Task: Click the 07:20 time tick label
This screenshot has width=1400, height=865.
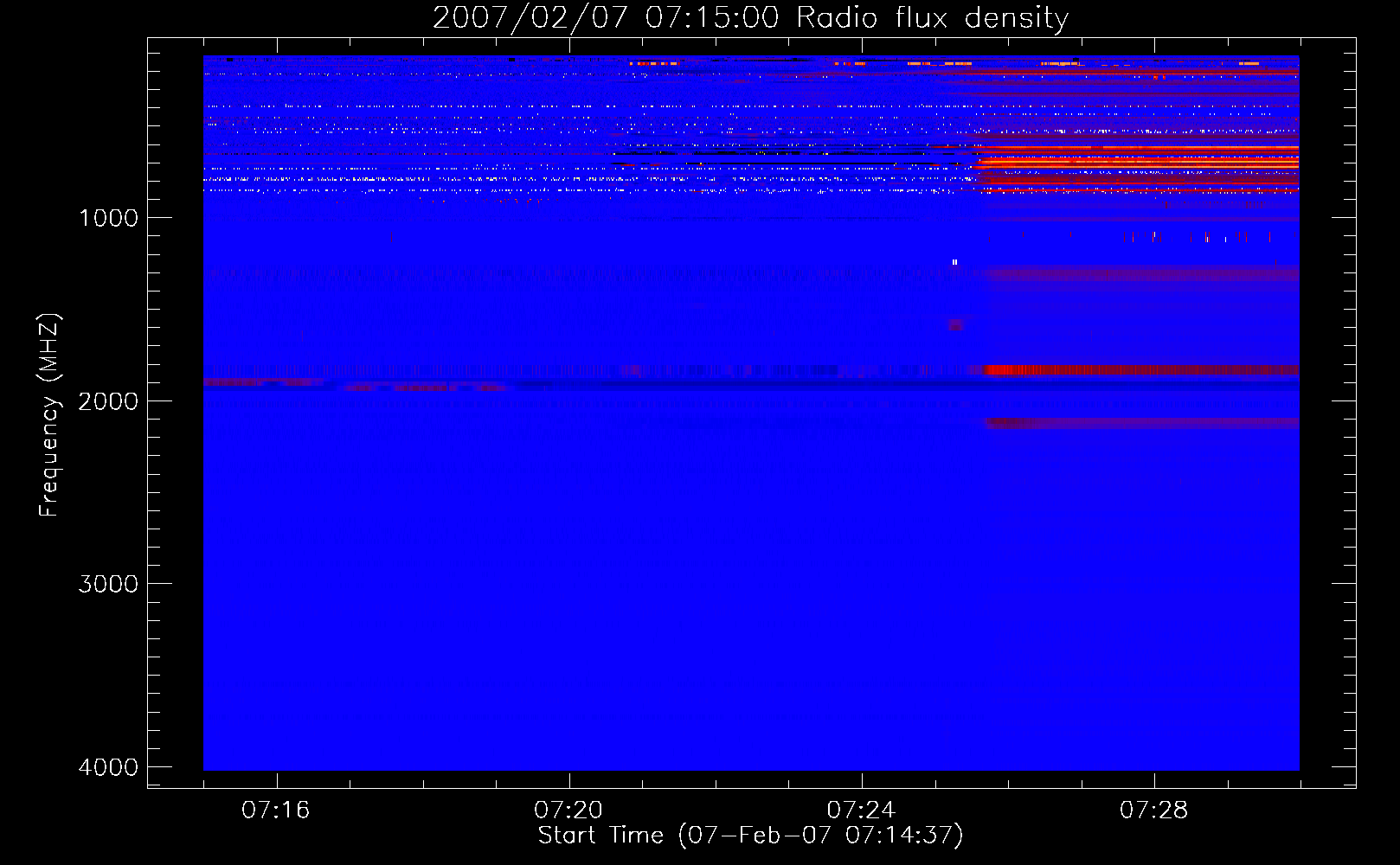Action: [x=568, y=811]
